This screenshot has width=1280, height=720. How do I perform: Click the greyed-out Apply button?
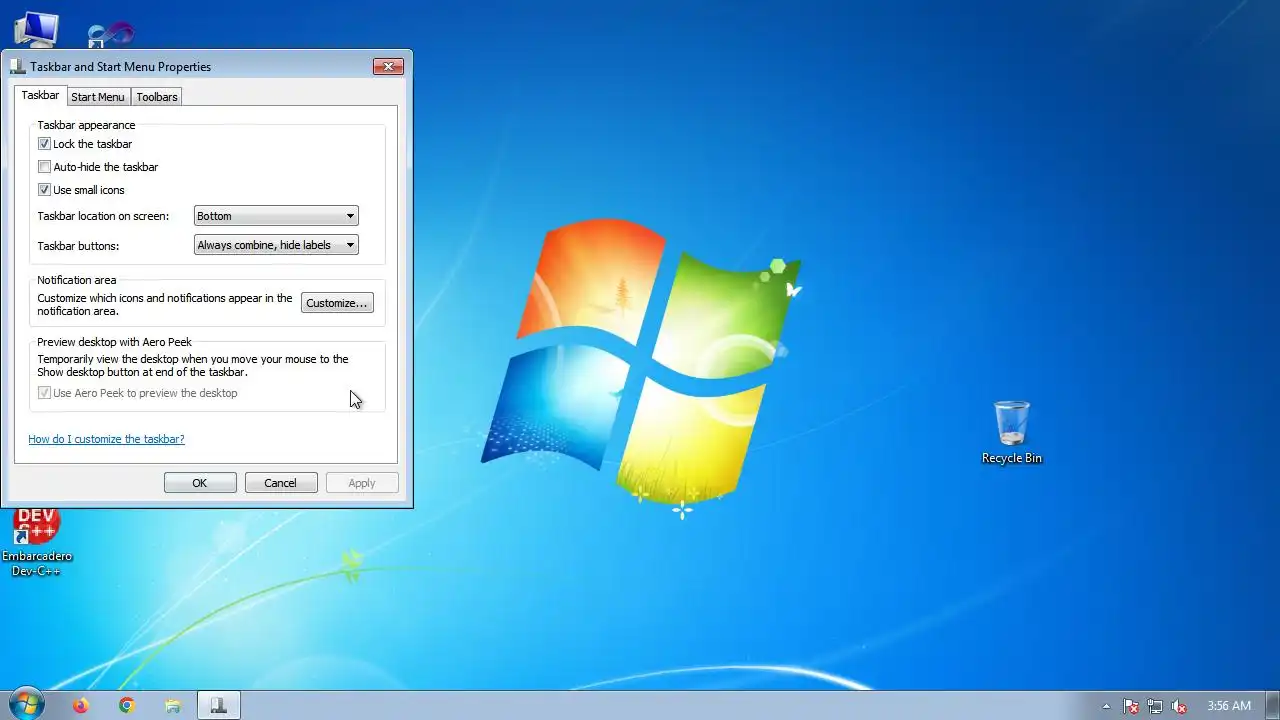coord(362,483)
